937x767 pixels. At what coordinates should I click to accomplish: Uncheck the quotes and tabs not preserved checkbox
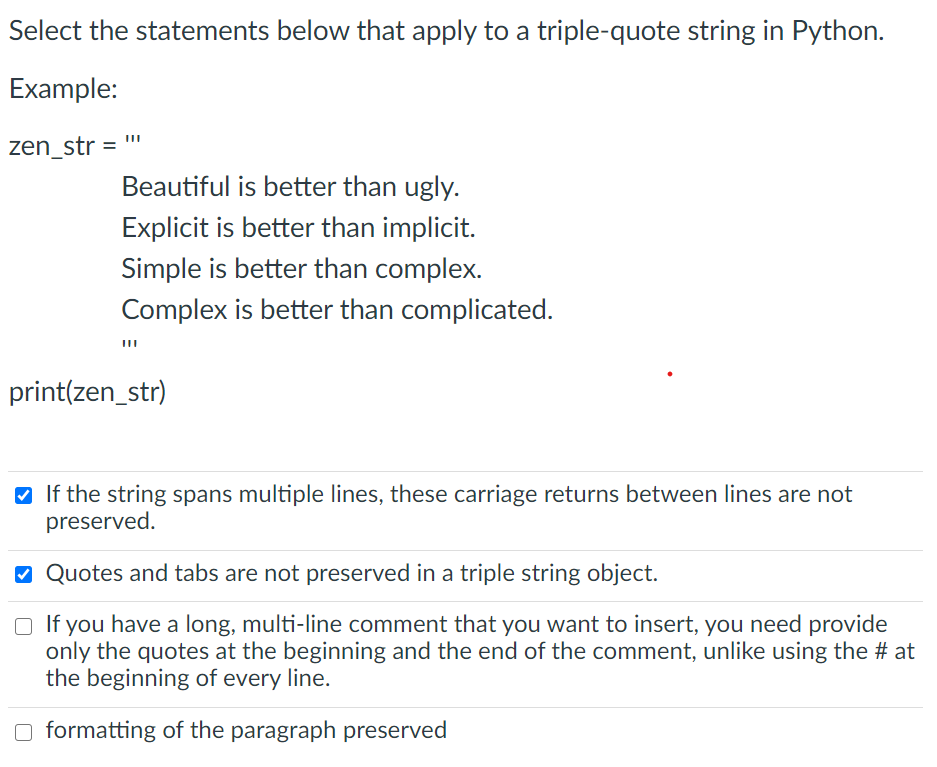pyautogui.click(x=23, y=574)
